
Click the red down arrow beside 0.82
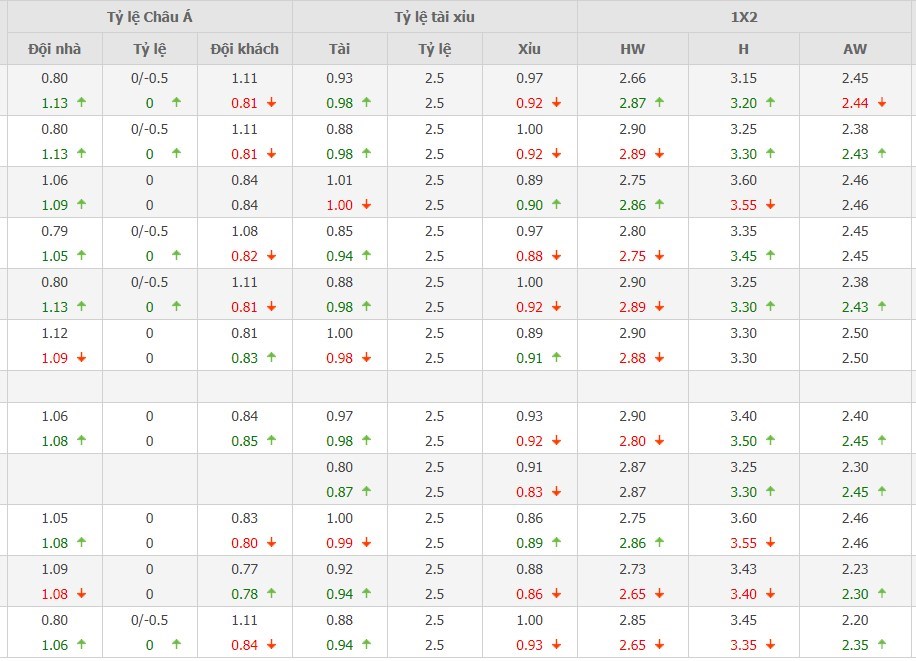271,256
